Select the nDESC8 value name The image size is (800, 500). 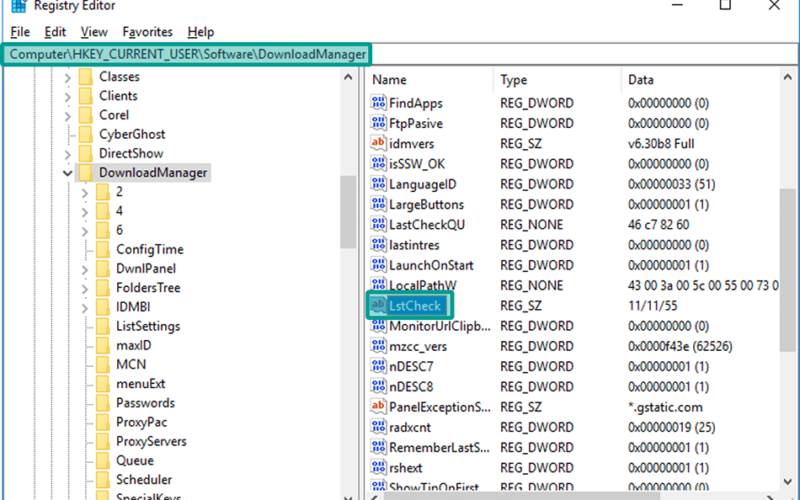(411, 387)
